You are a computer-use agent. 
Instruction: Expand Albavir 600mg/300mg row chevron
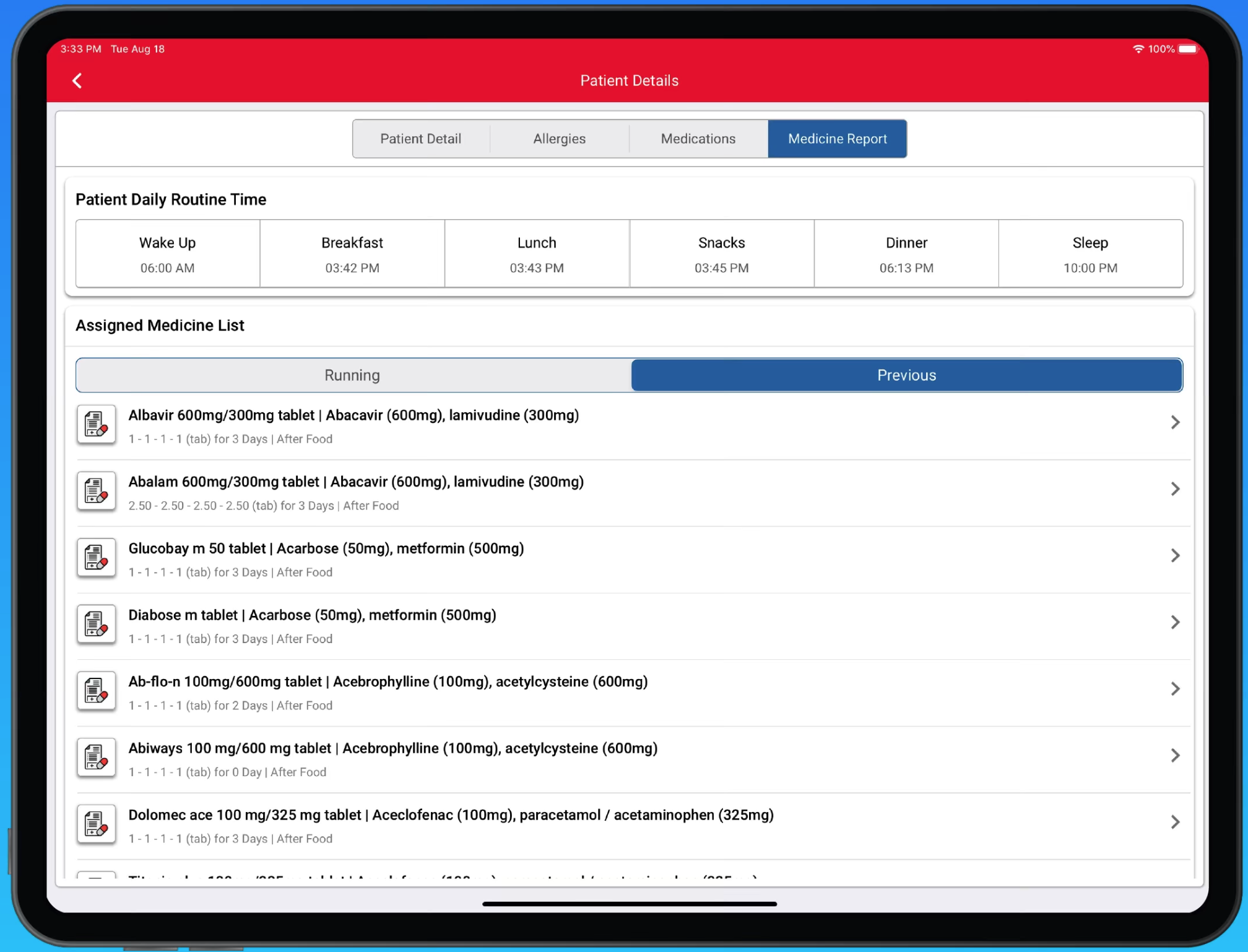point(1175,422)
